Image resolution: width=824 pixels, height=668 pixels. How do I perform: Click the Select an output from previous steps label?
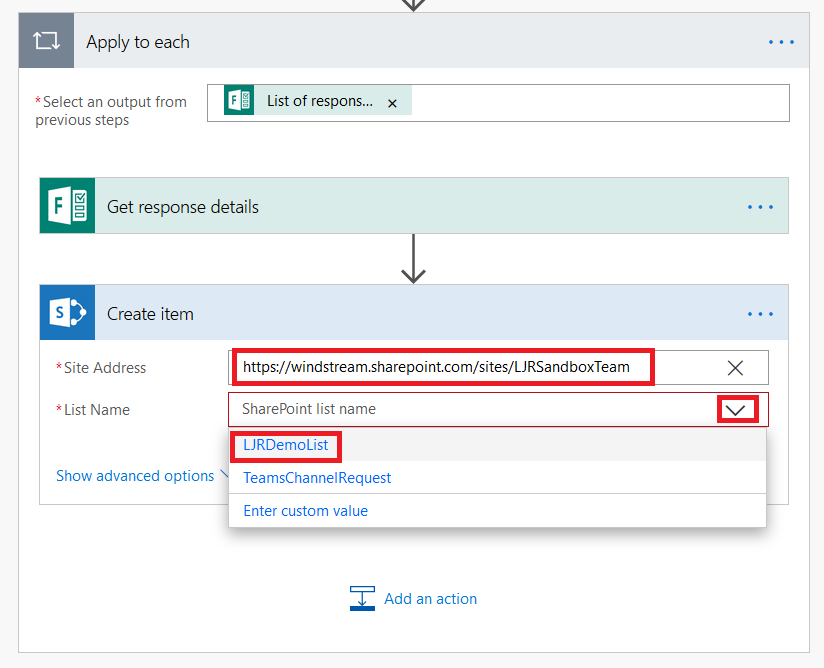[111, 111]
